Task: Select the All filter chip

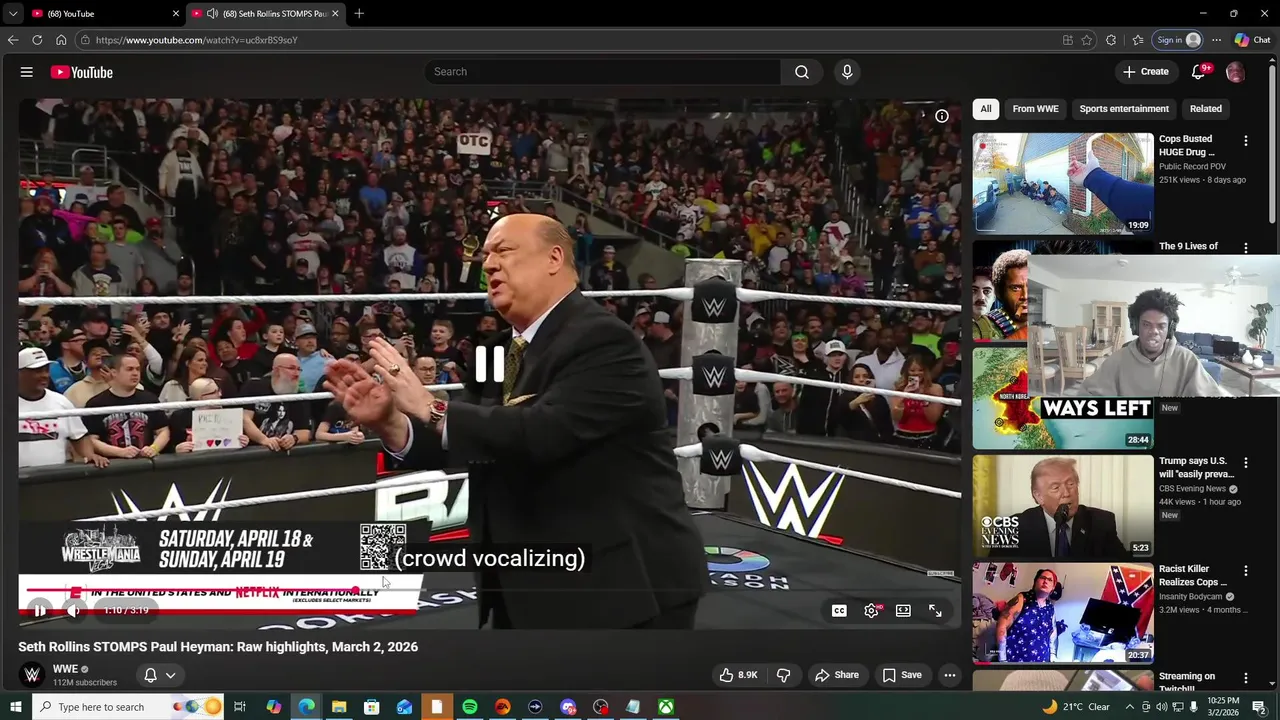Action: 986,109
